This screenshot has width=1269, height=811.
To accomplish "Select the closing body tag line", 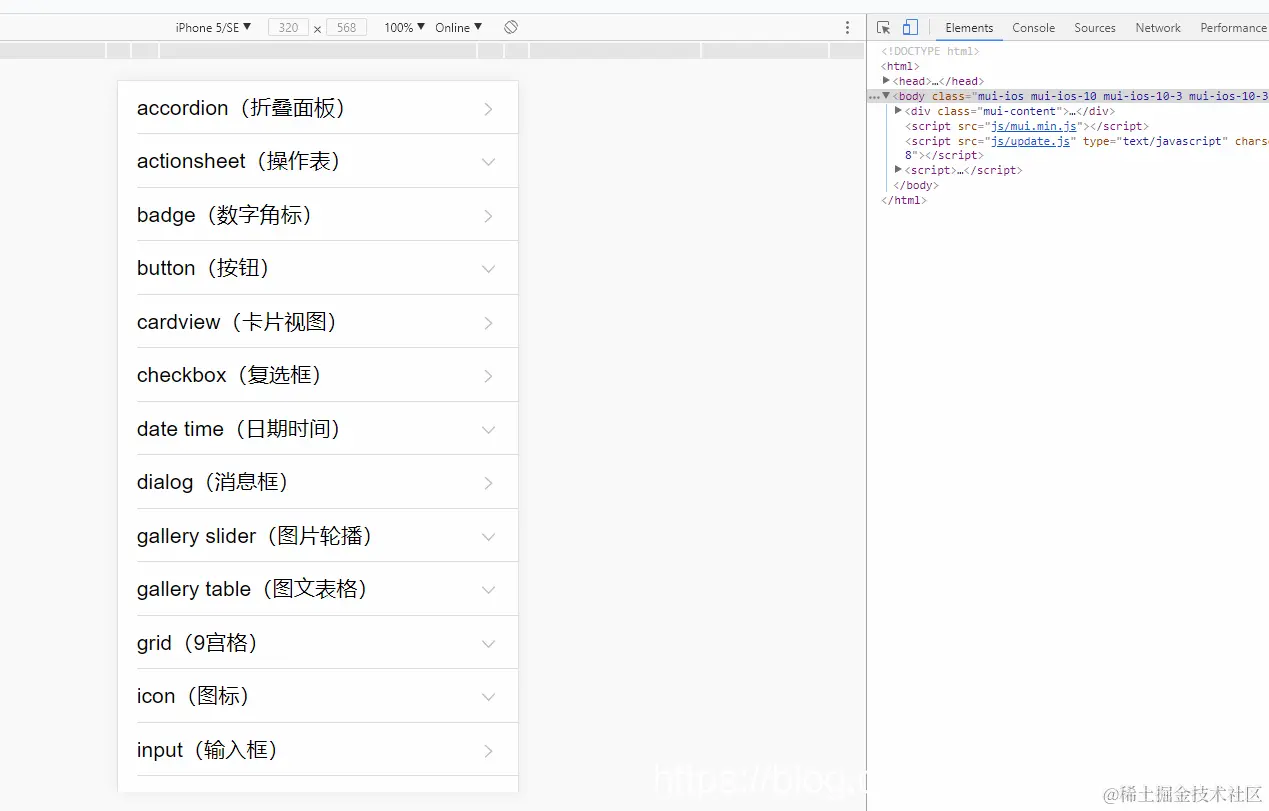I will click(916, 185).
